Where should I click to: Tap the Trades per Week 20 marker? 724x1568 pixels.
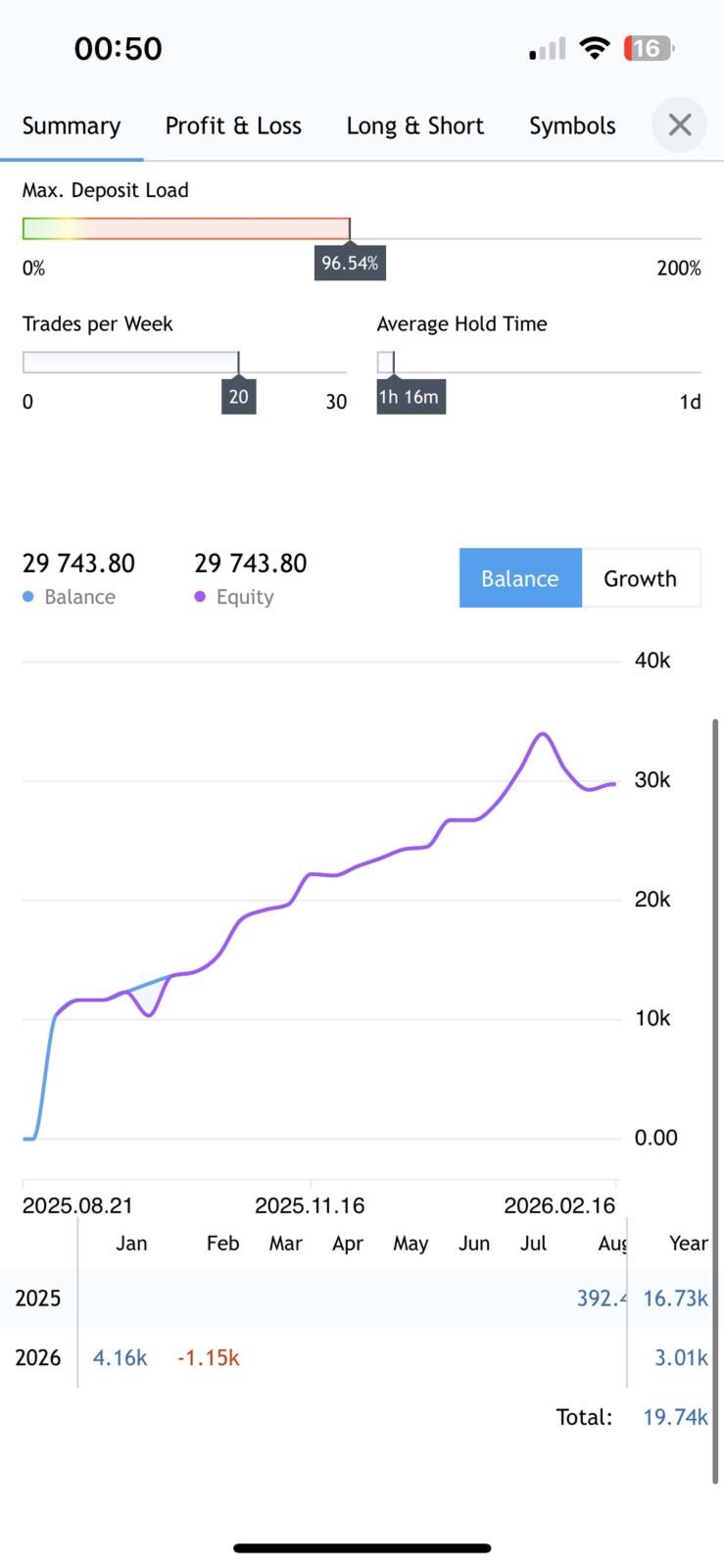click(x=239, y=397)
